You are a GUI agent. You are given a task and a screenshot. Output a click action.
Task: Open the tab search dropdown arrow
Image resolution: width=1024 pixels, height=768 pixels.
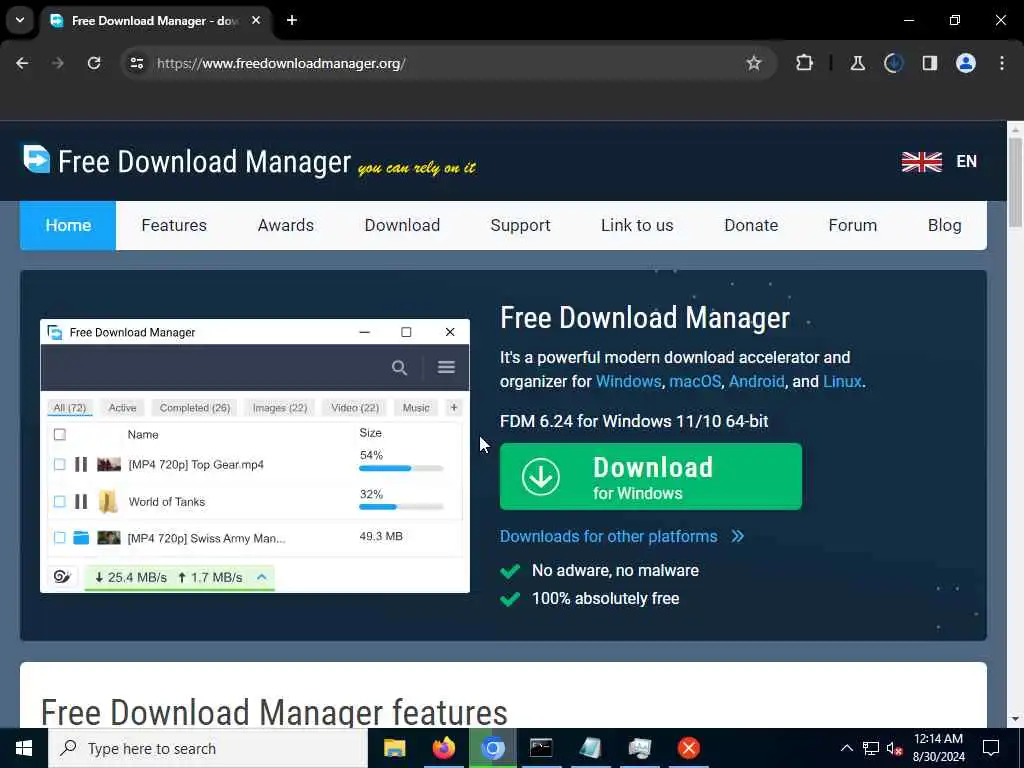[x=20, y=20]
